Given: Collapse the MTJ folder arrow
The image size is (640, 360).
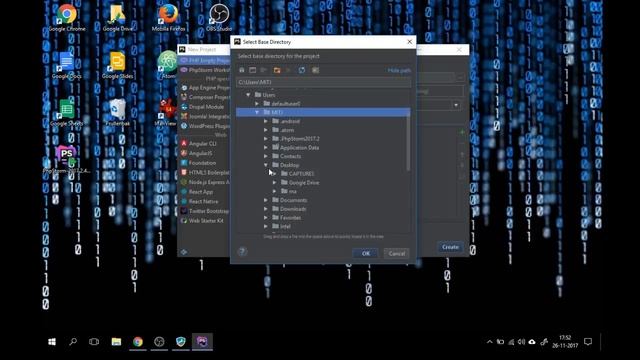Looking at the screenshot, I should tap(257, 112).
